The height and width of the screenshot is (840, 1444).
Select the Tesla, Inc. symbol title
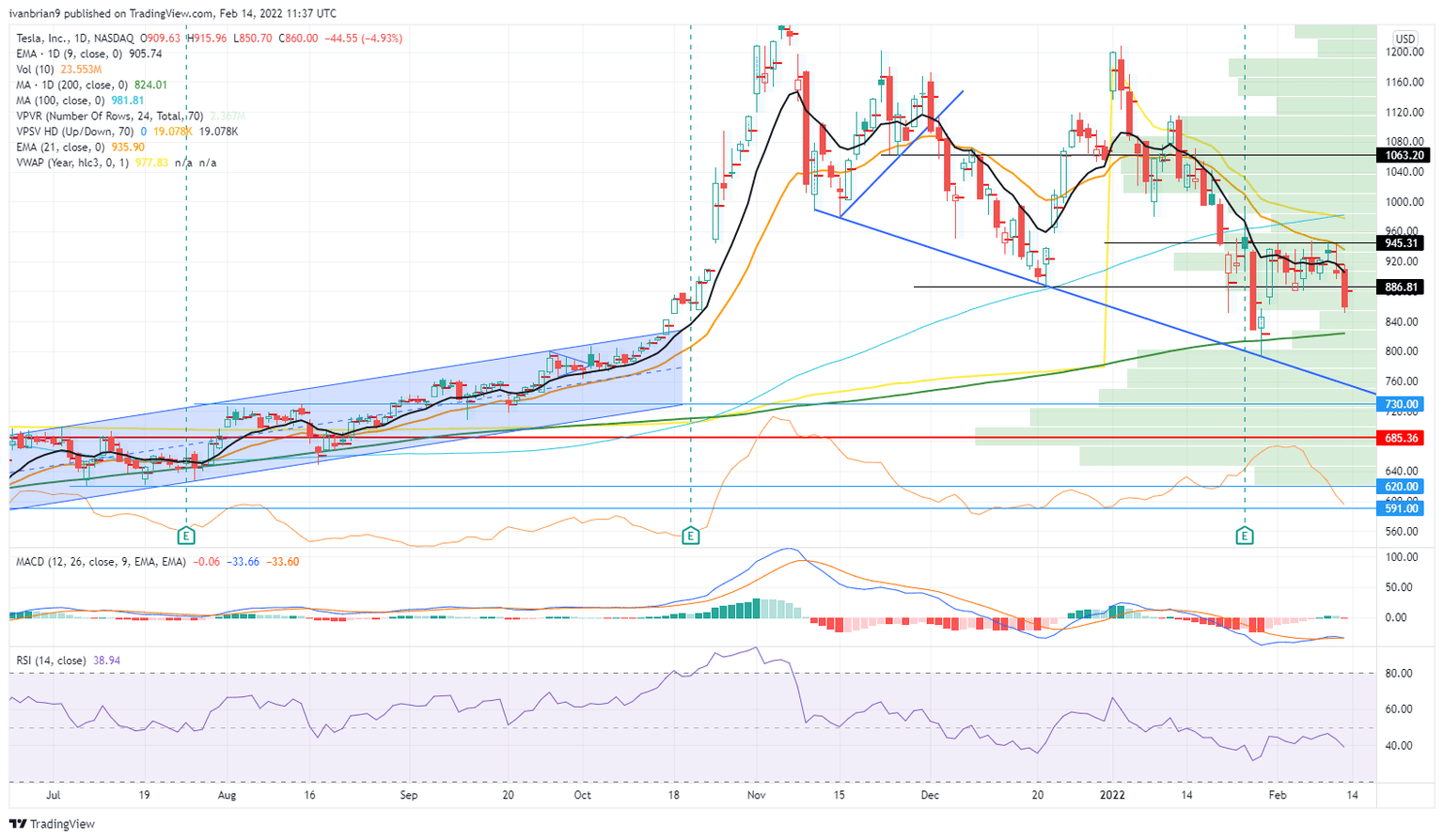pyautogui.click(x=75, y=39)
